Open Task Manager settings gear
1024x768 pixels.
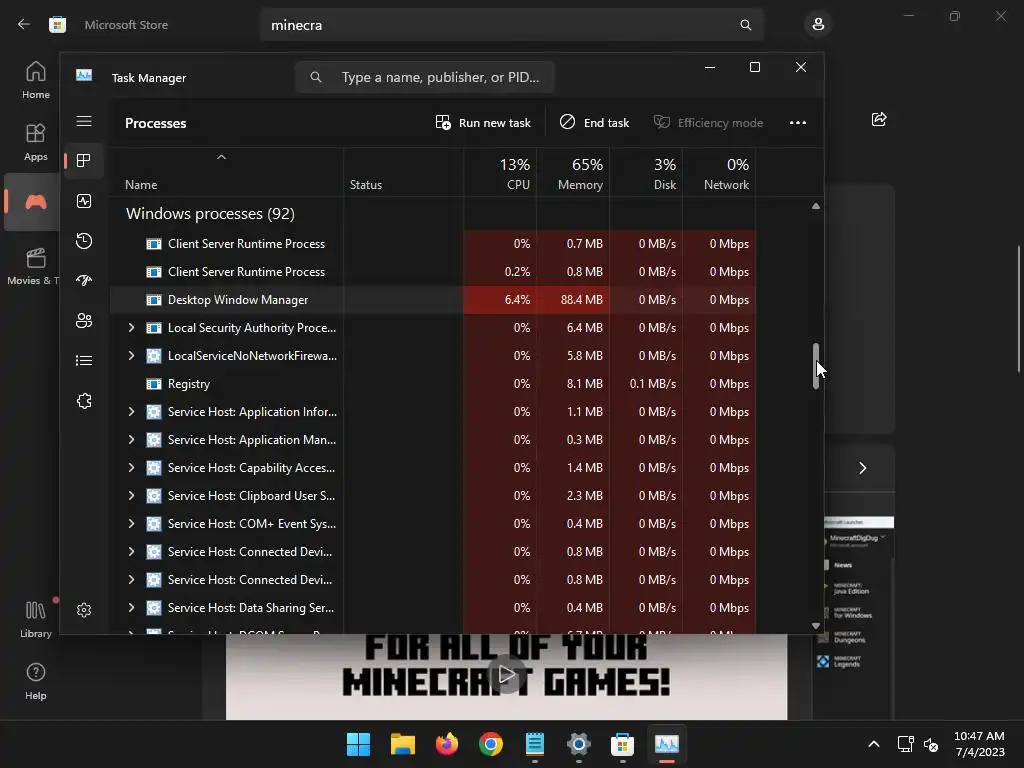point(84,610)
